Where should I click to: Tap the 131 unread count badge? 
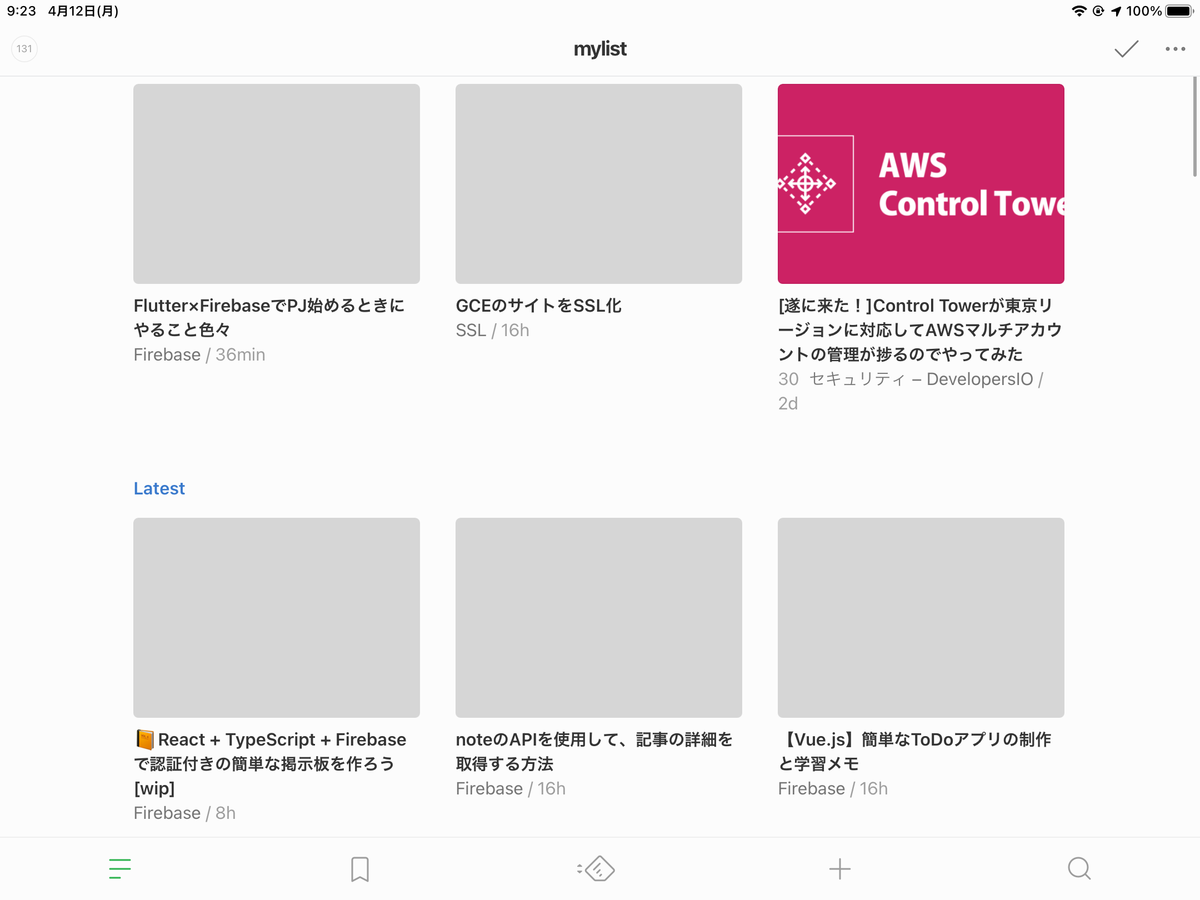[24, 49]
